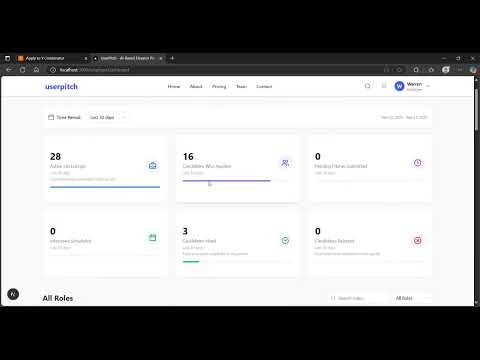Click the tab actions icon at top left

click(x=8, y=58)
